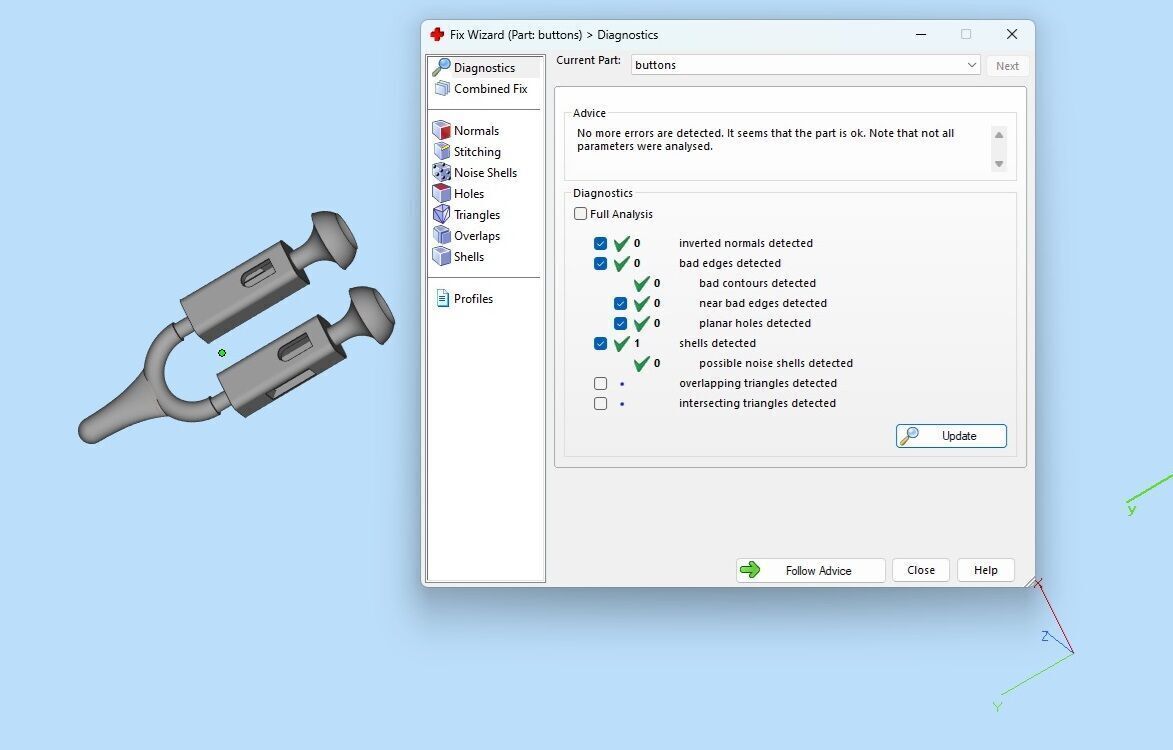The image size is (1173, 750).
Task: Click the Profiles document icon
Action: point(442,298)
